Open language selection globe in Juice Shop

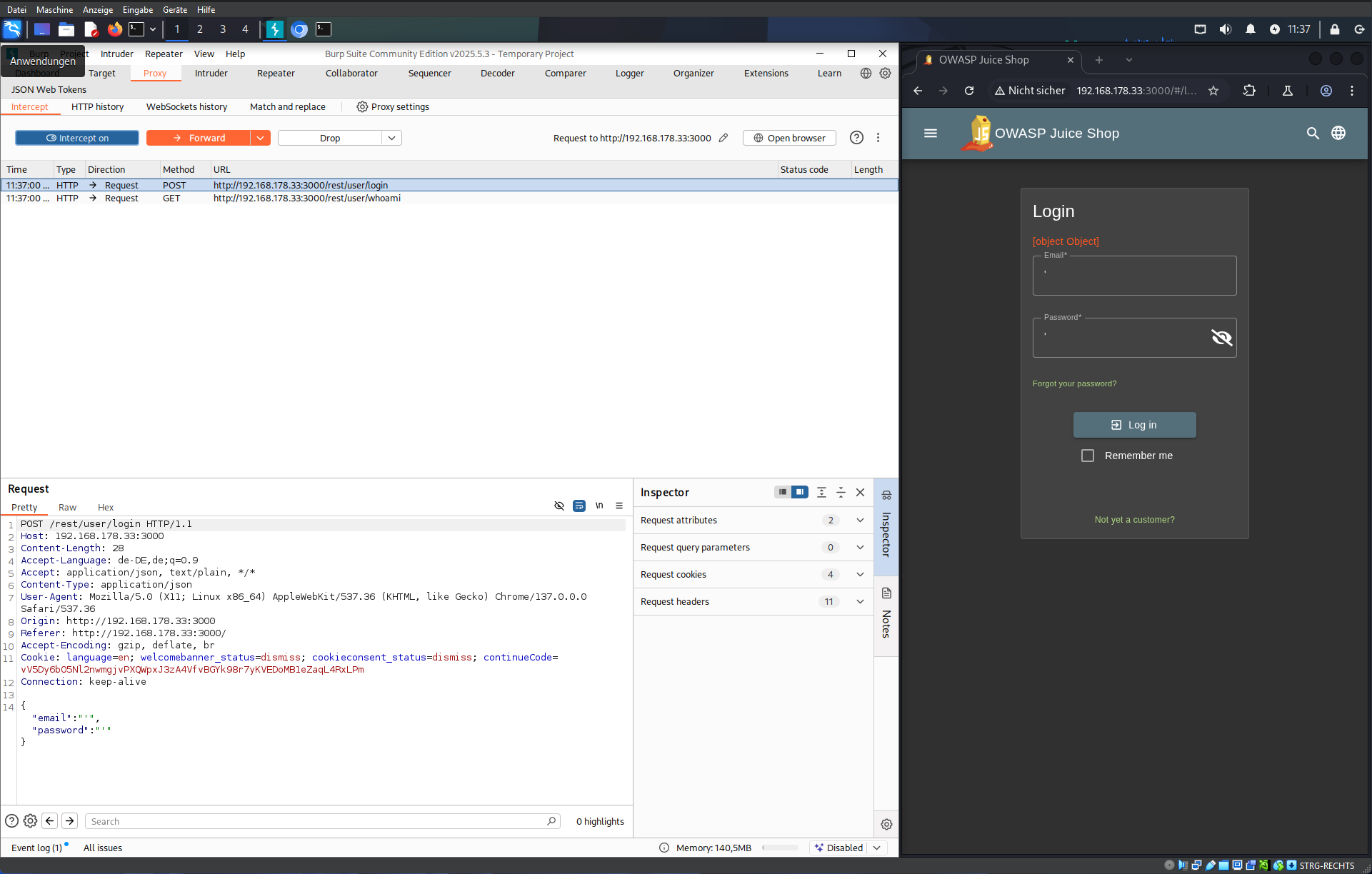1338,133
